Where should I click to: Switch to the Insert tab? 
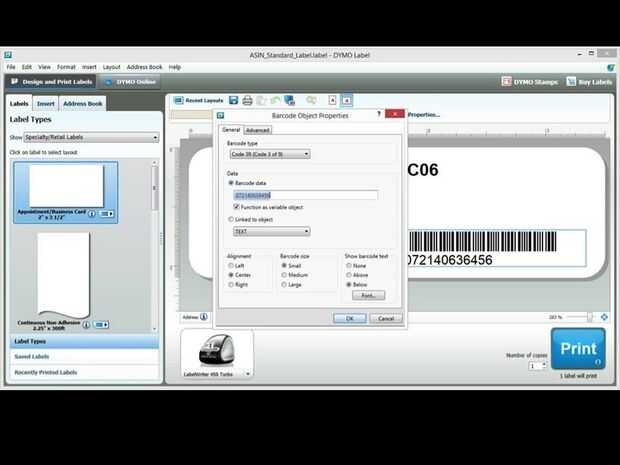(x=45, y=104)
